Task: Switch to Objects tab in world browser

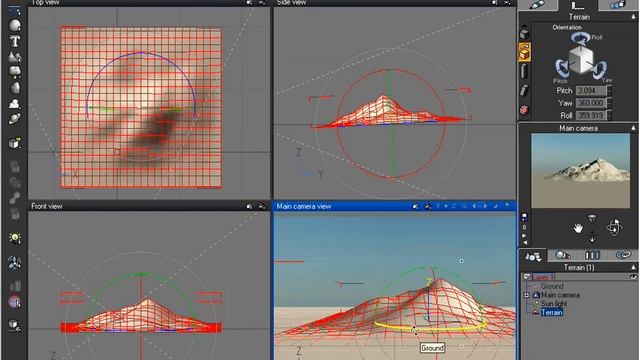Action: coord(533,256)
